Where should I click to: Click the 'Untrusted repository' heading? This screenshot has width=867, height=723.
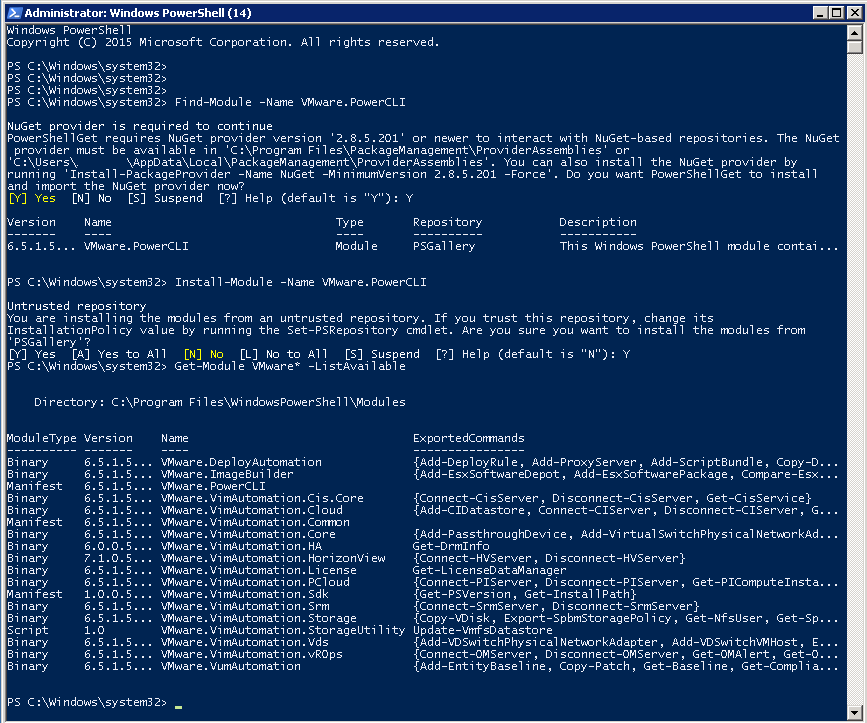(77, 306)
